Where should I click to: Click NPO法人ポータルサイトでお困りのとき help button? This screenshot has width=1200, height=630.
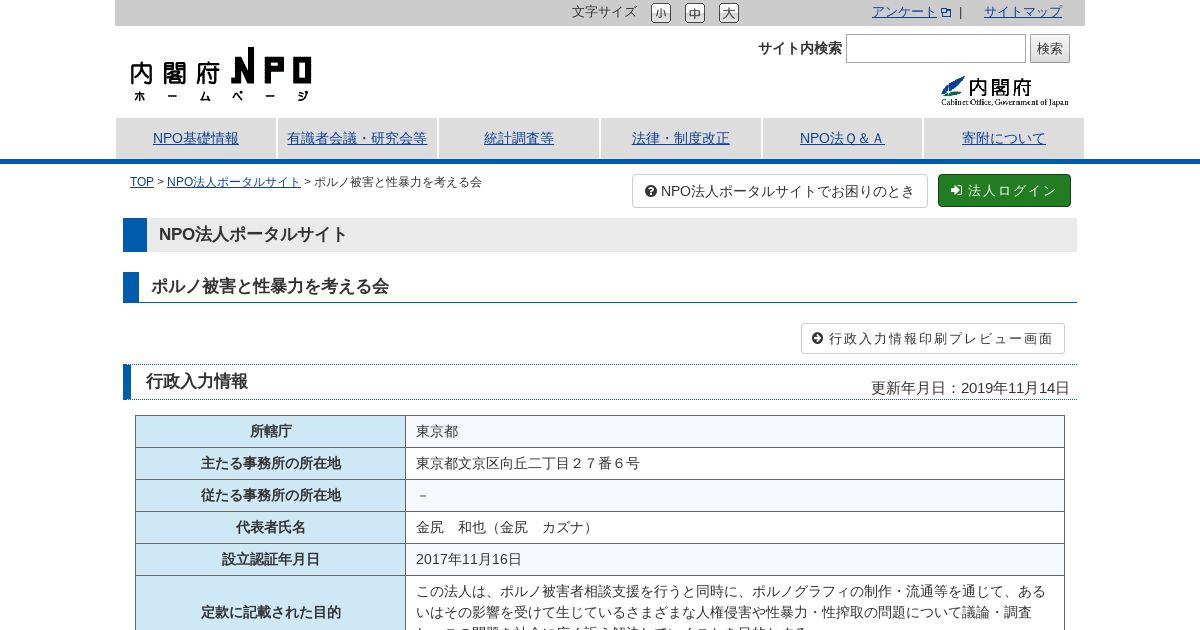click(780, 191)
